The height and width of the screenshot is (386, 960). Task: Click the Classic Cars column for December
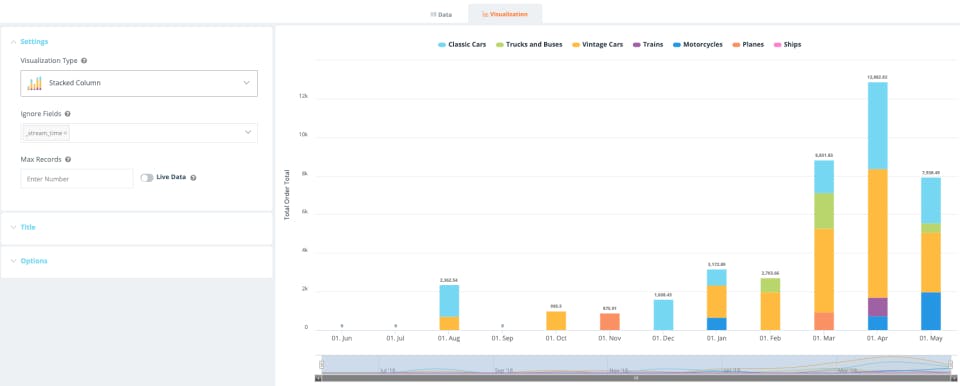[663, 315]
